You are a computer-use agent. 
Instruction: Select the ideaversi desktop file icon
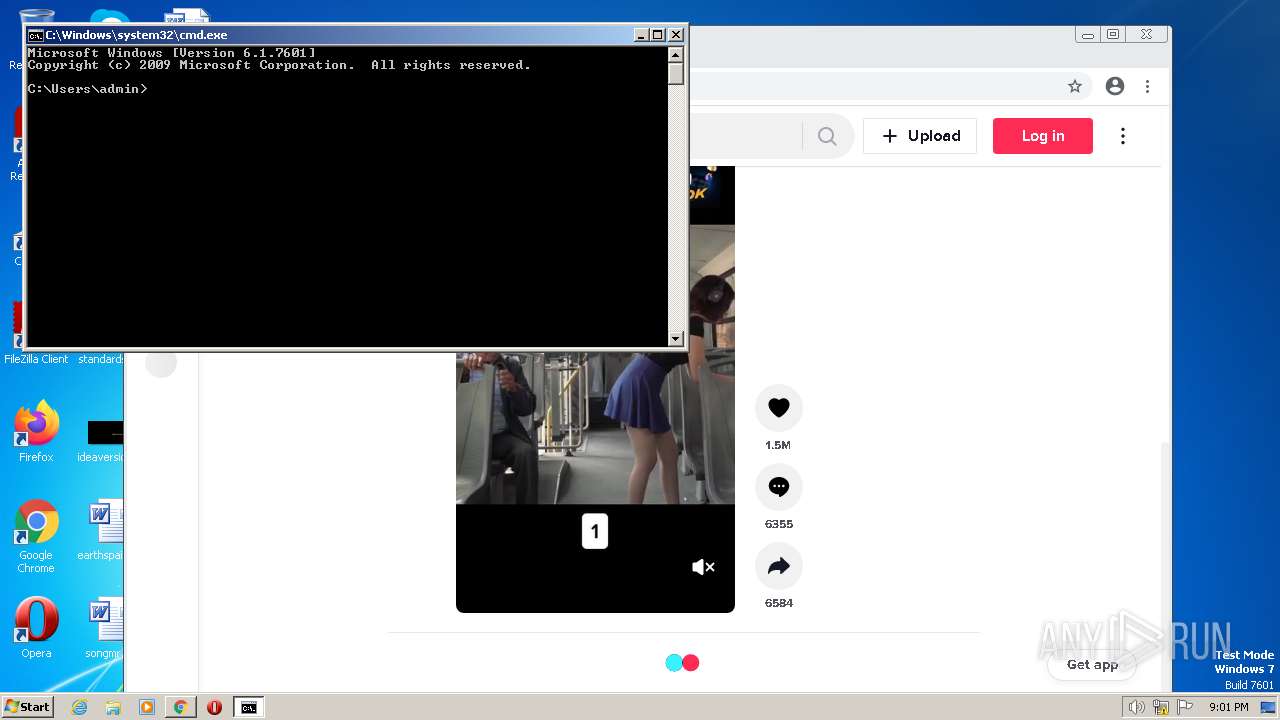(x=102, y=441)
